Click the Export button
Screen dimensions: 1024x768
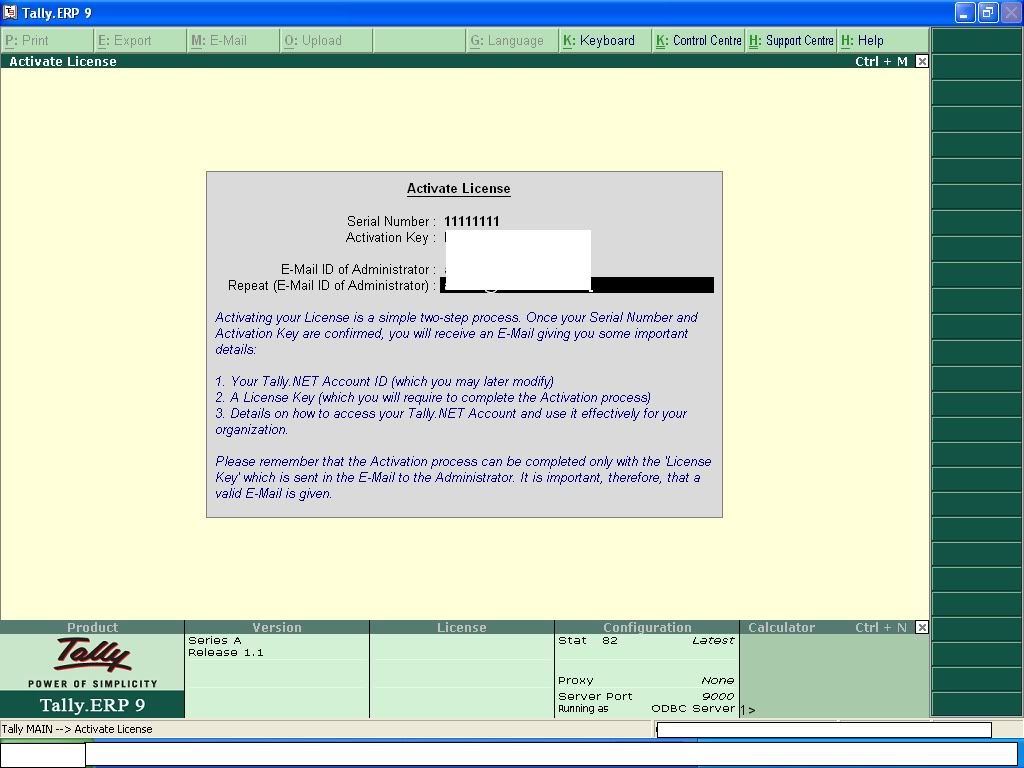pyautogui.click(x=140, y=40)
